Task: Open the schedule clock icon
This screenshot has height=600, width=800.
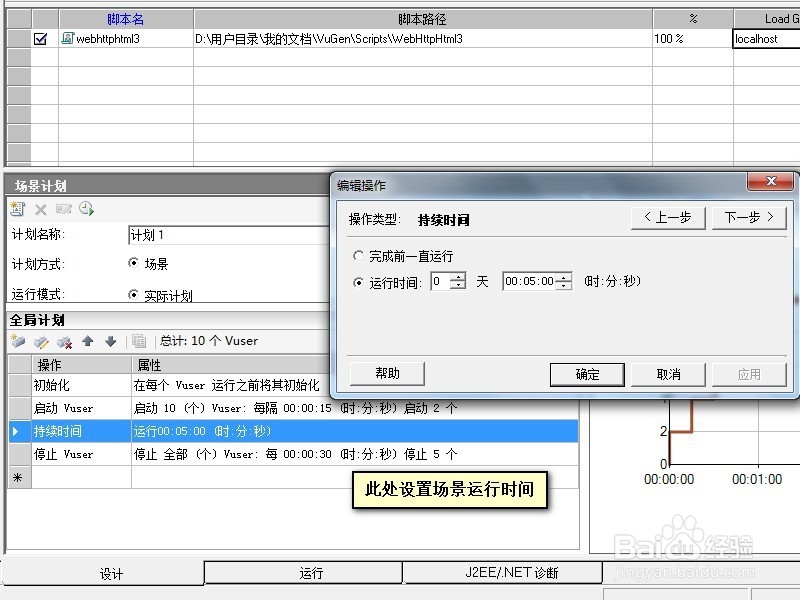Action: pyautogui.click(x=84, y=209)
